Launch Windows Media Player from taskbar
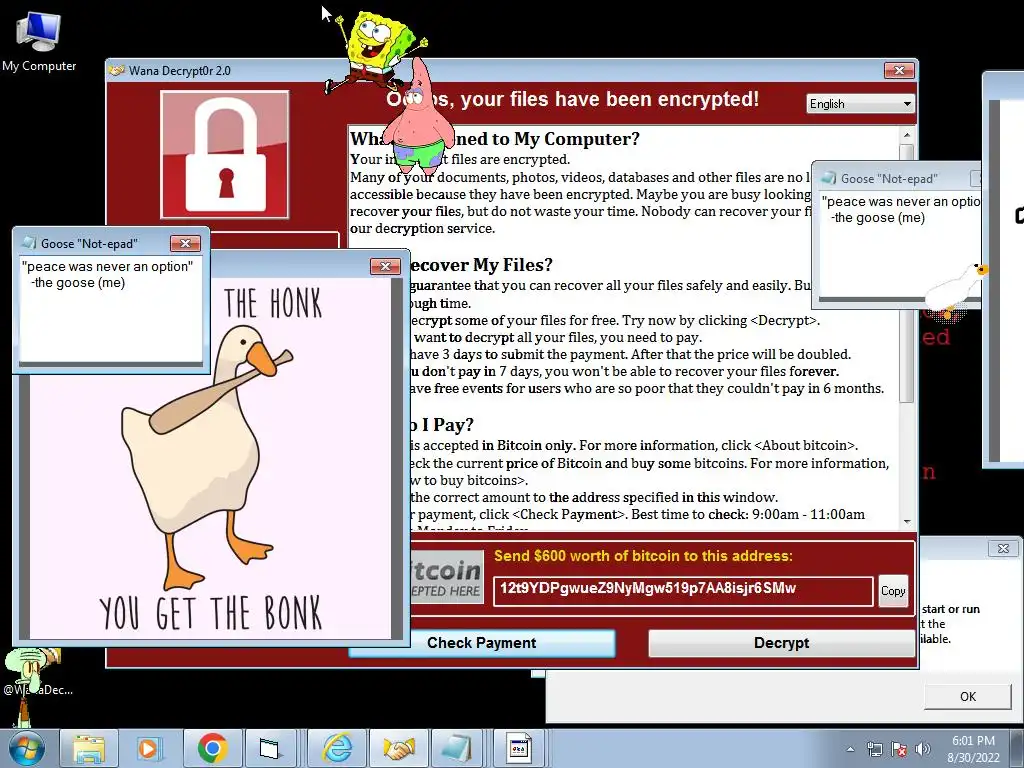The height and width of the screenshot is (768, 1024). tap(148, 749)
